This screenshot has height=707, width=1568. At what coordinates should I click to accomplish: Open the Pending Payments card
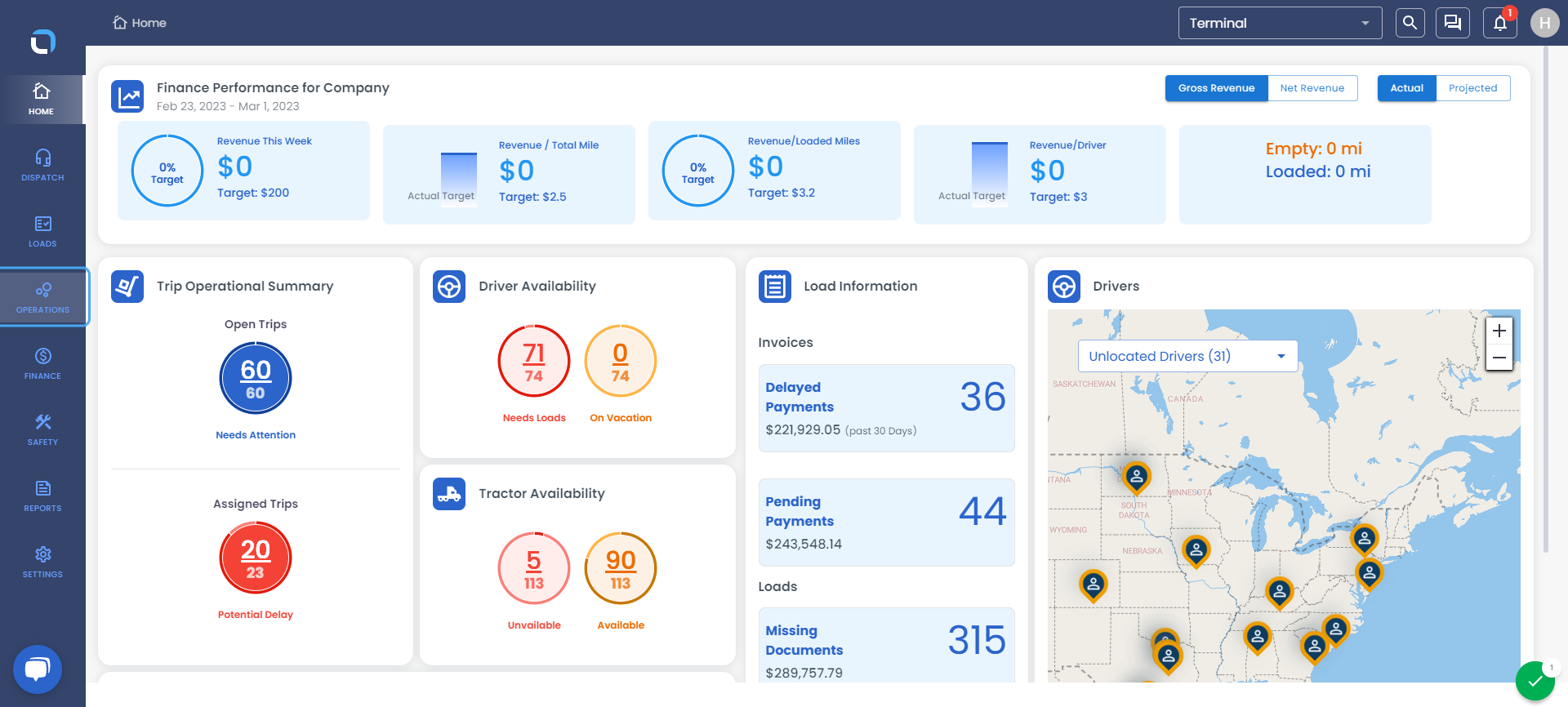[886, 522]
